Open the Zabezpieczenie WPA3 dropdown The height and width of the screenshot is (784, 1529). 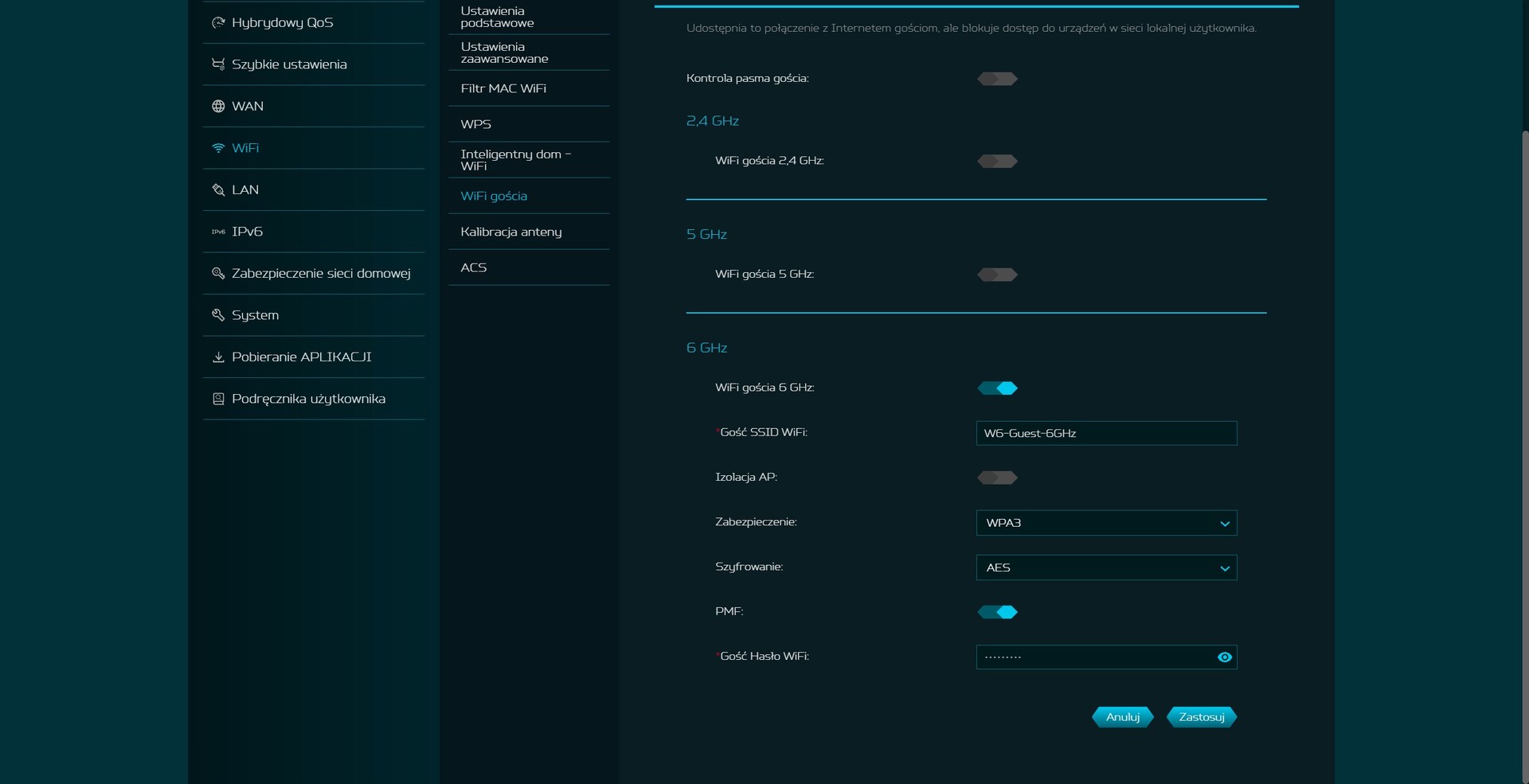tap(1106, 523)
